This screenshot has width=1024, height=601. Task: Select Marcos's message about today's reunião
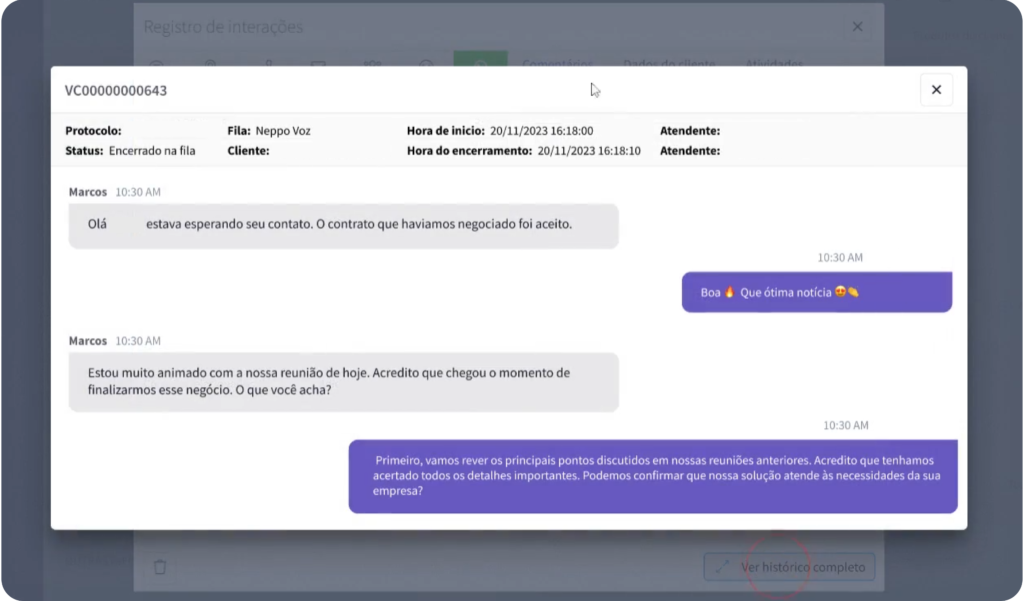(343, 382)
